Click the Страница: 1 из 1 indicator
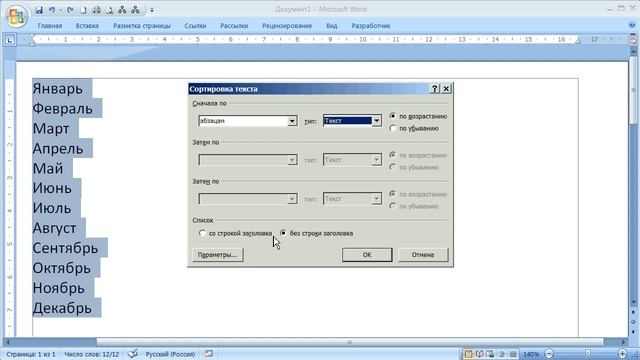 tap(31, 354)
